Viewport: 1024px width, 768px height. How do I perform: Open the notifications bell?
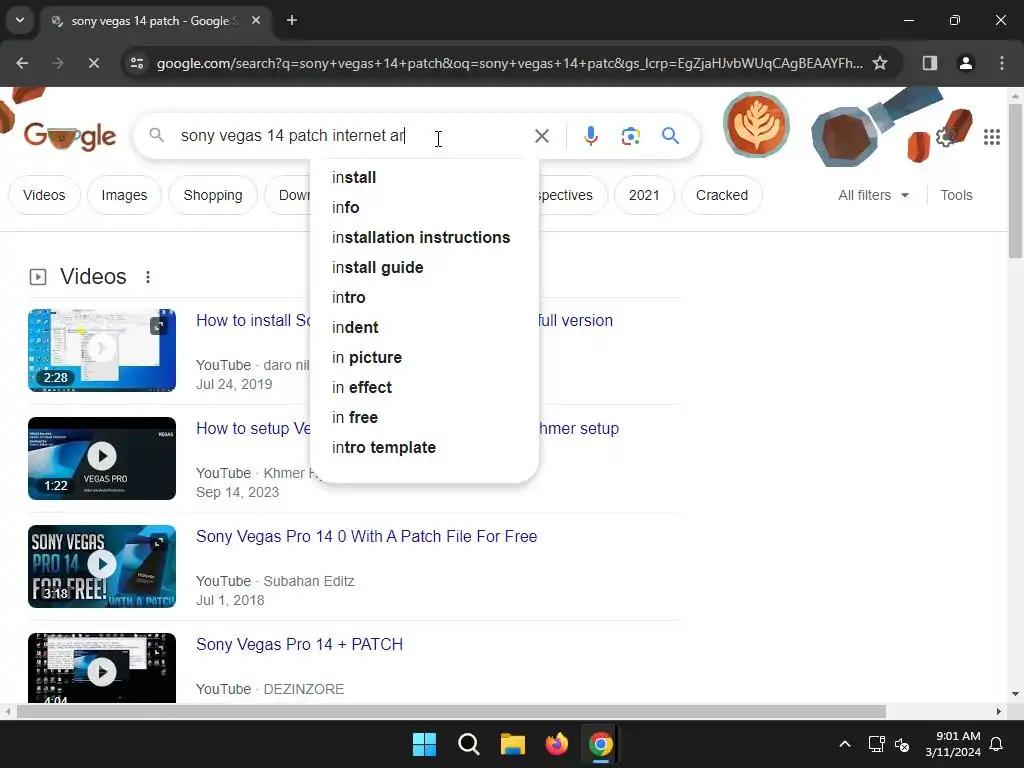tap(997, 744)
